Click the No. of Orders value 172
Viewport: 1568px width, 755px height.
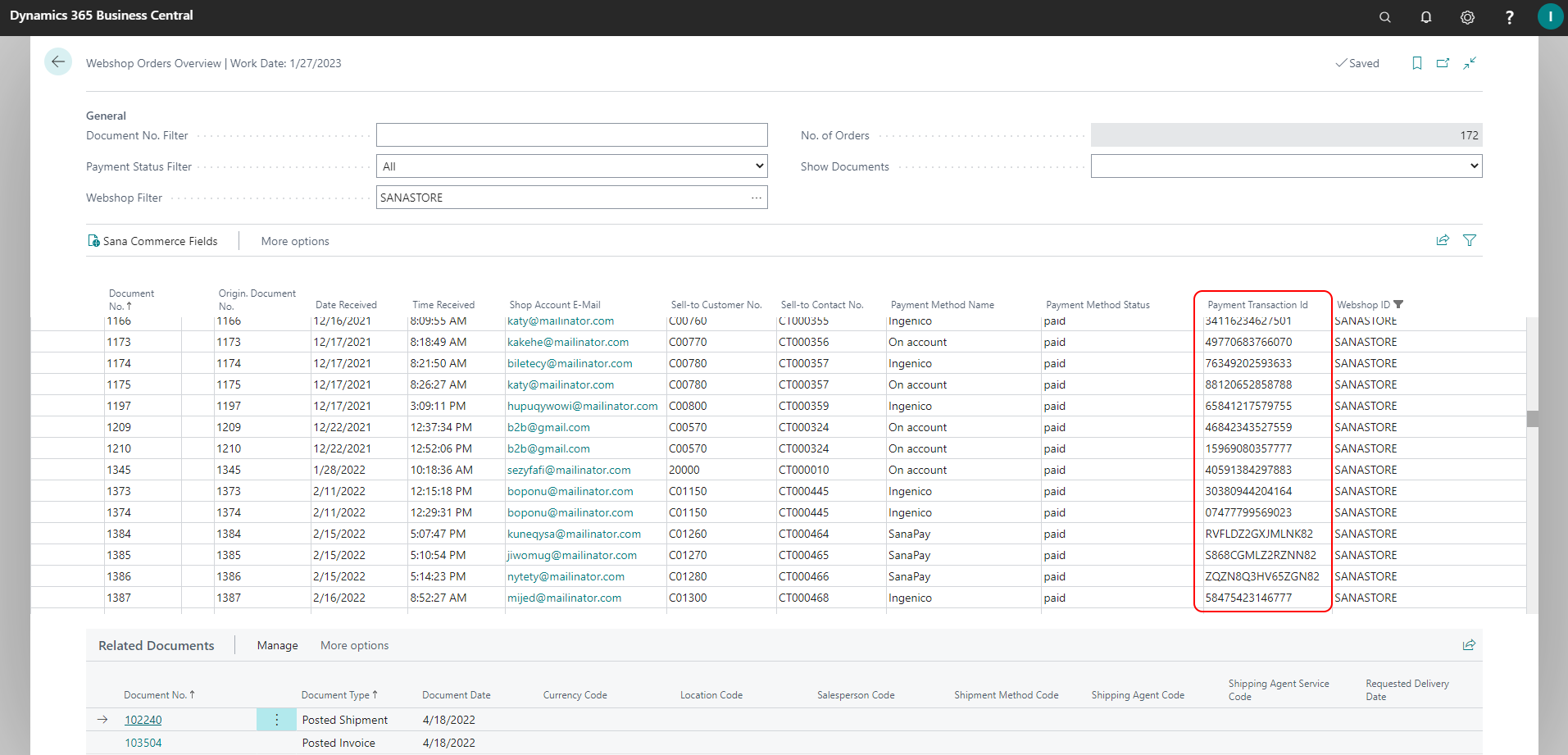click(1287, 135)
